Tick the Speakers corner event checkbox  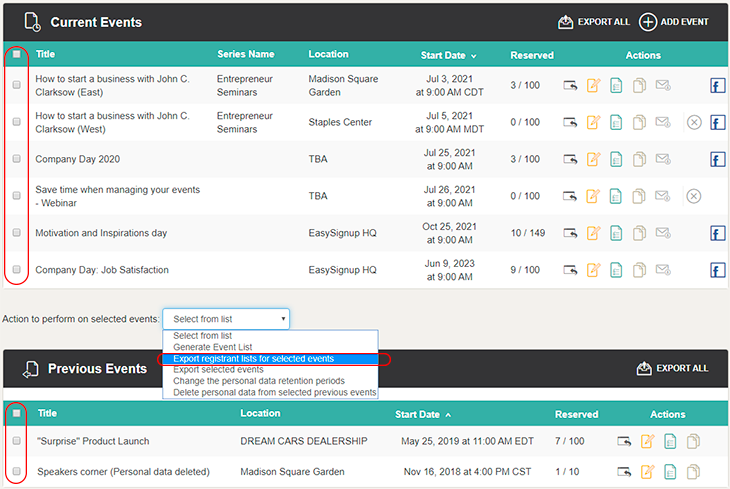(x=17, y=471)
